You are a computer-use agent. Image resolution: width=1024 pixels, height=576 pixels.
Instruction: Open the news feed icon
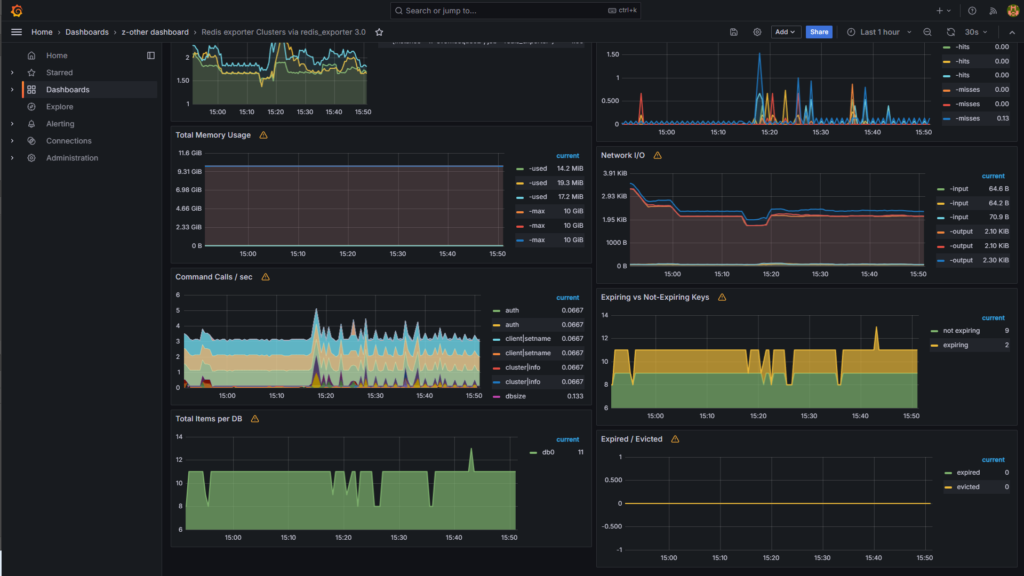pyautogui.click(x=993, y=10)
